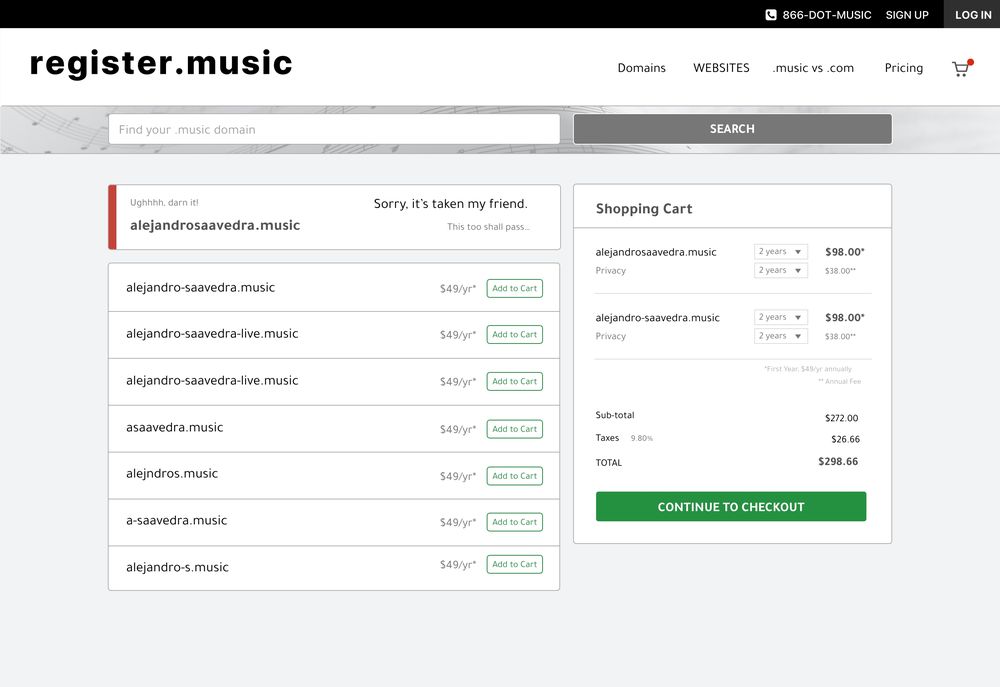Open the .music vs .com page
This screenshot has height=687, width=1000.
(813, 68)
